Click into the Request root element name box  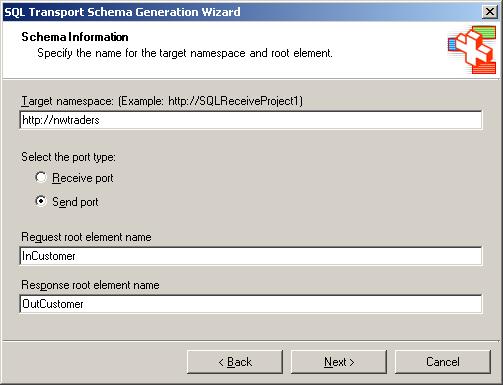[251, 256]
